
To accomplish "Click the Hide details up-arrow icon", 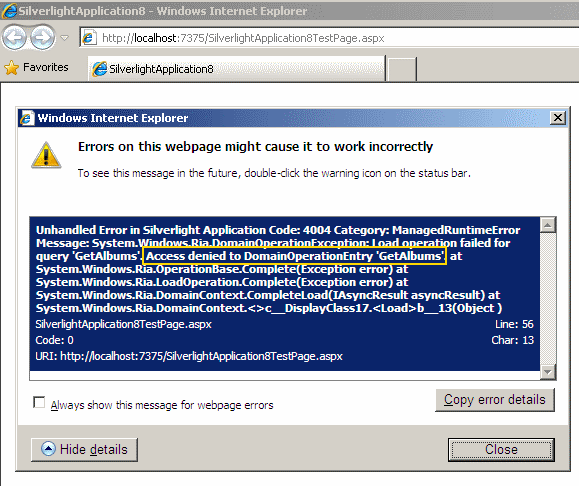I will pos(48,449).
